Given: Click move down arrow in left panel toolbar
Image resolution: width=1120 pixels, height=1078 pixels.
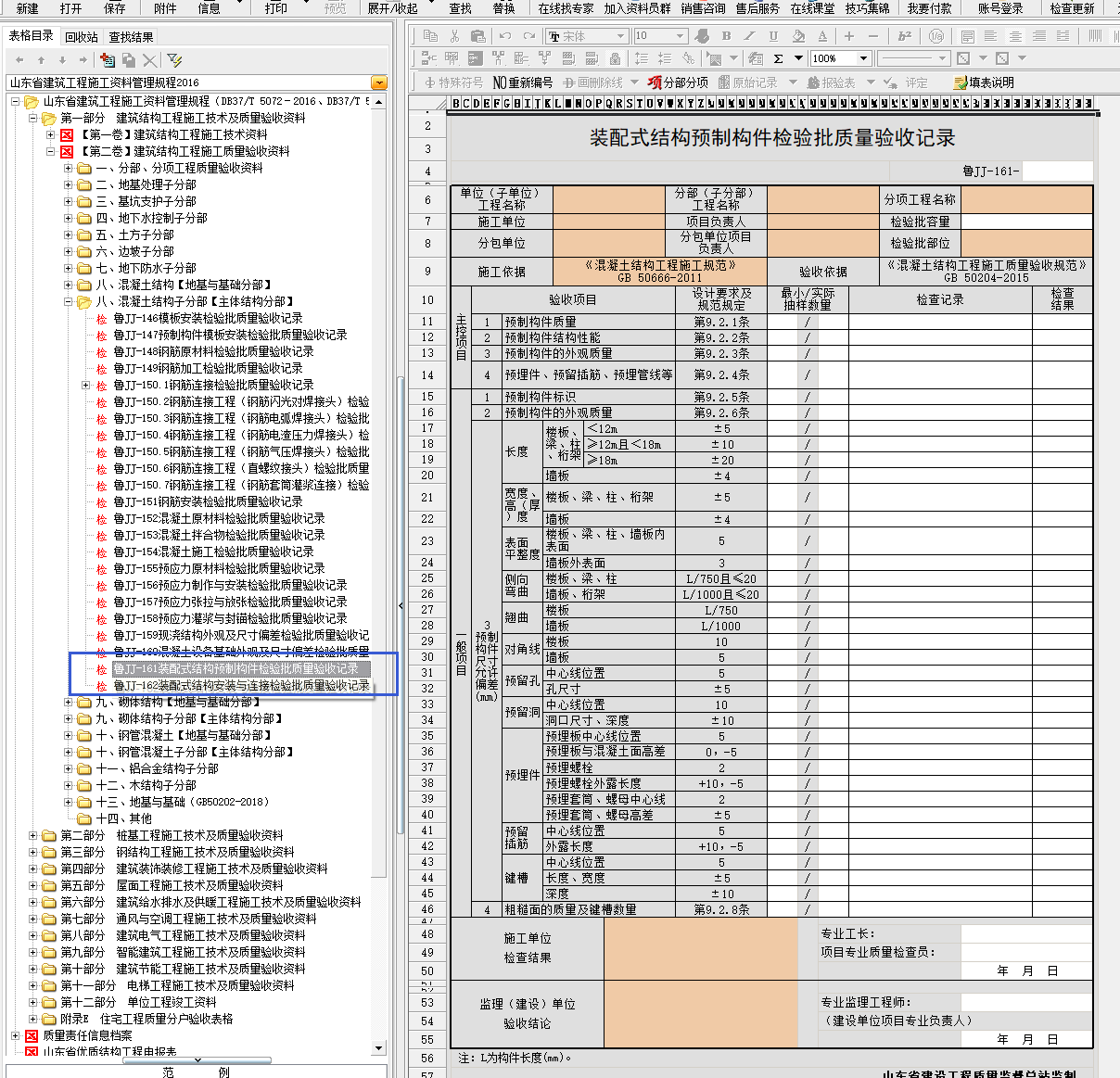Looking at the screenshot, I should (x=62, y=59).
